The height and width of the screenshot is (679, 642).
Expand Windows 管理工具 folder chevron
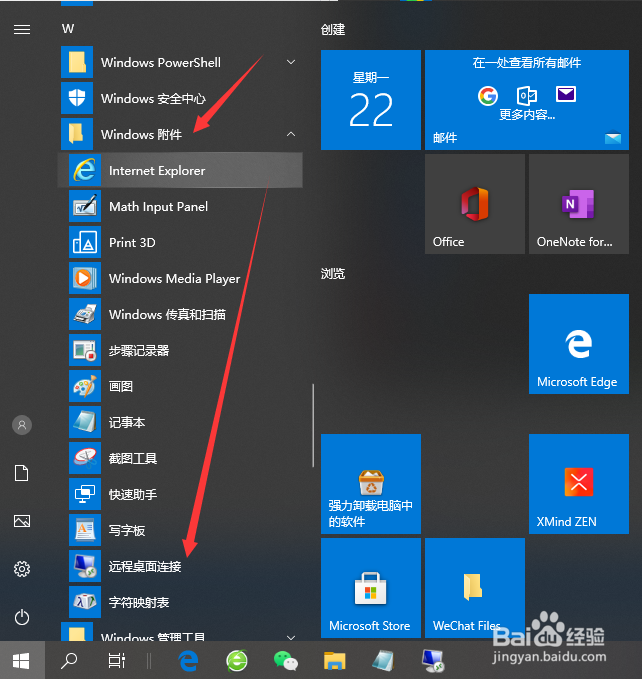click(x=291, y=637)
